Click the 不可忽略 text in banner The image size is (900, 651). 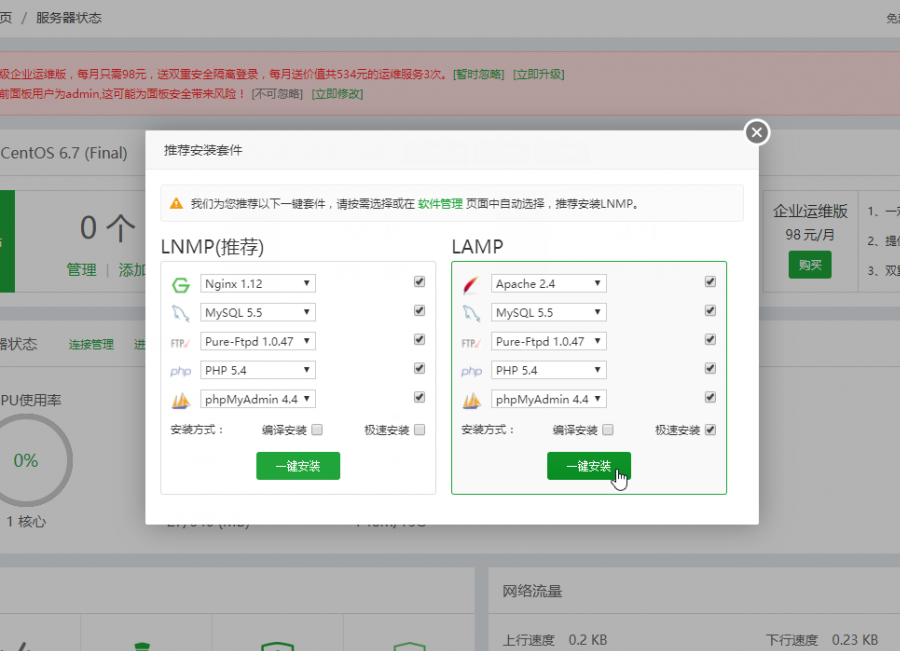click(277, 94)
